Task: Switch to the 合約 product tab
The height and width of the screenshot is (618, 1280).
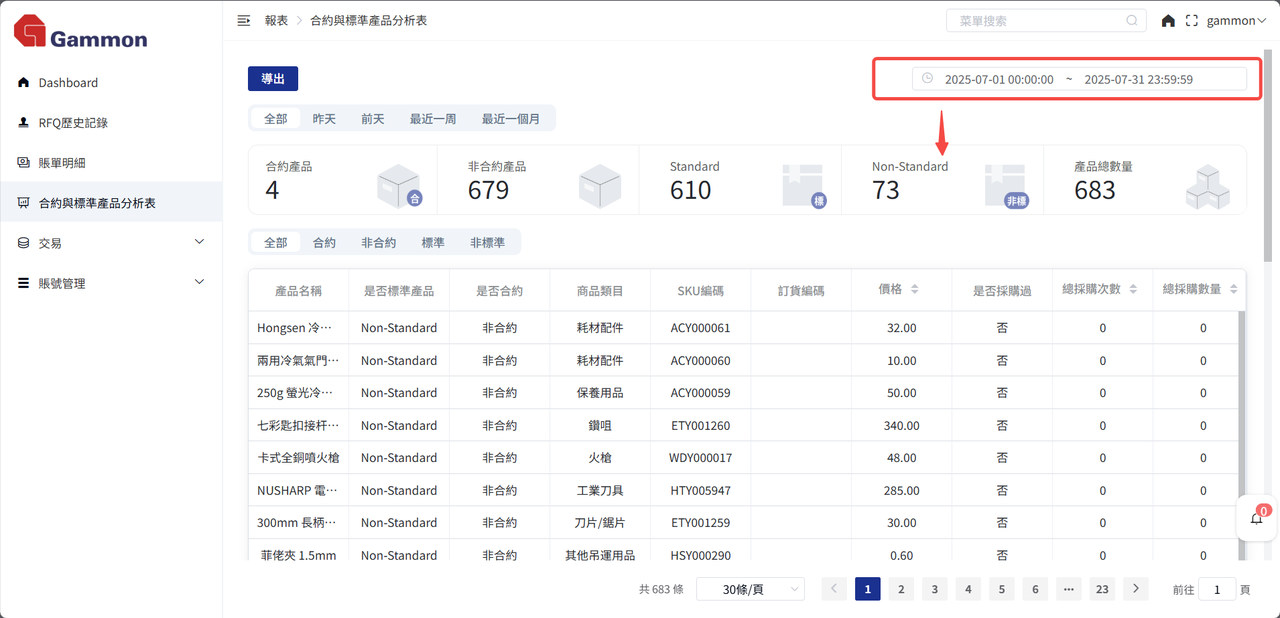Action: pos(324,243)
